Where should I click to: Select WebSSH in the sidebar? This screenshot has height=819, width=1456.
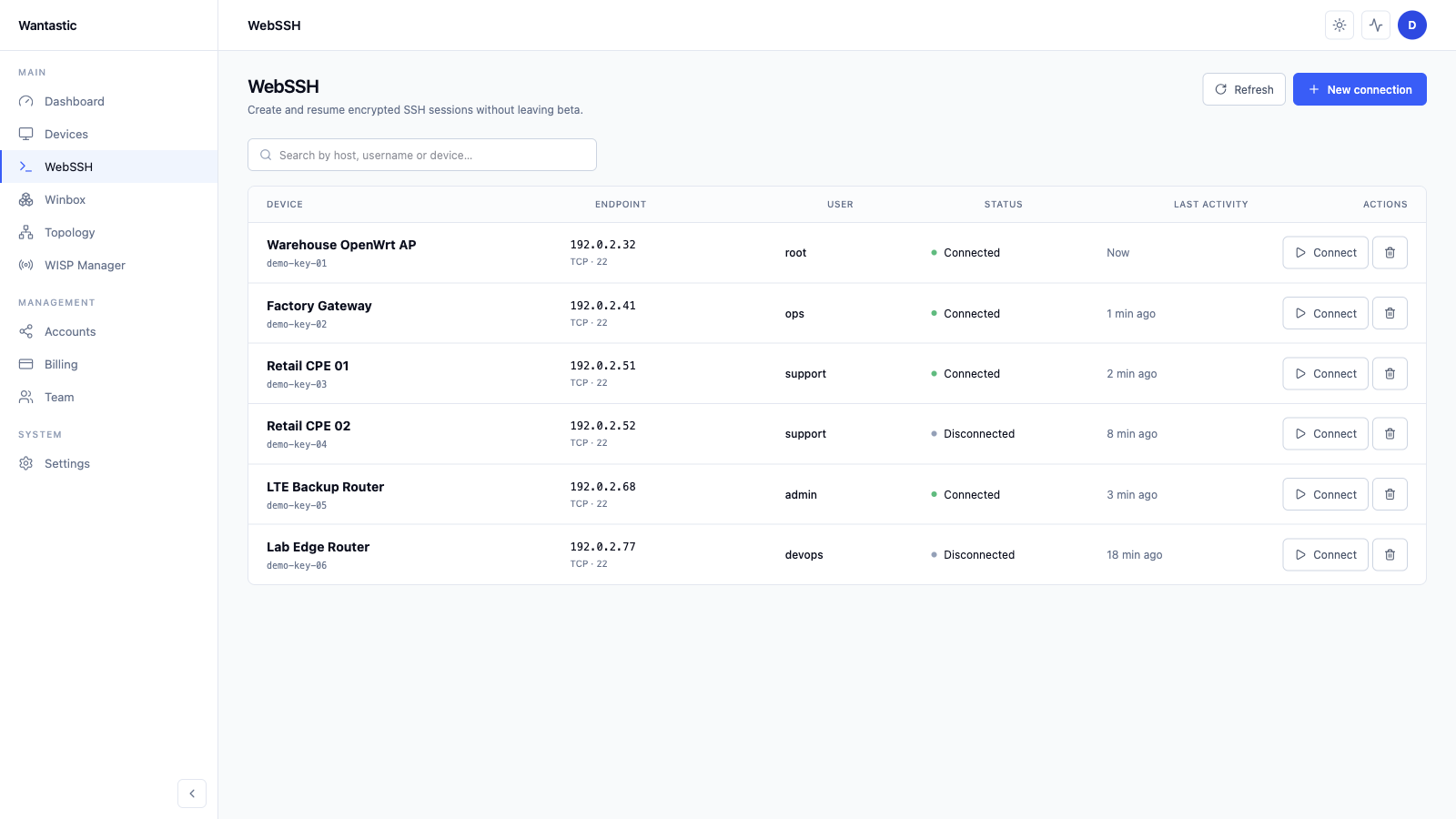[x=109, y=167]
